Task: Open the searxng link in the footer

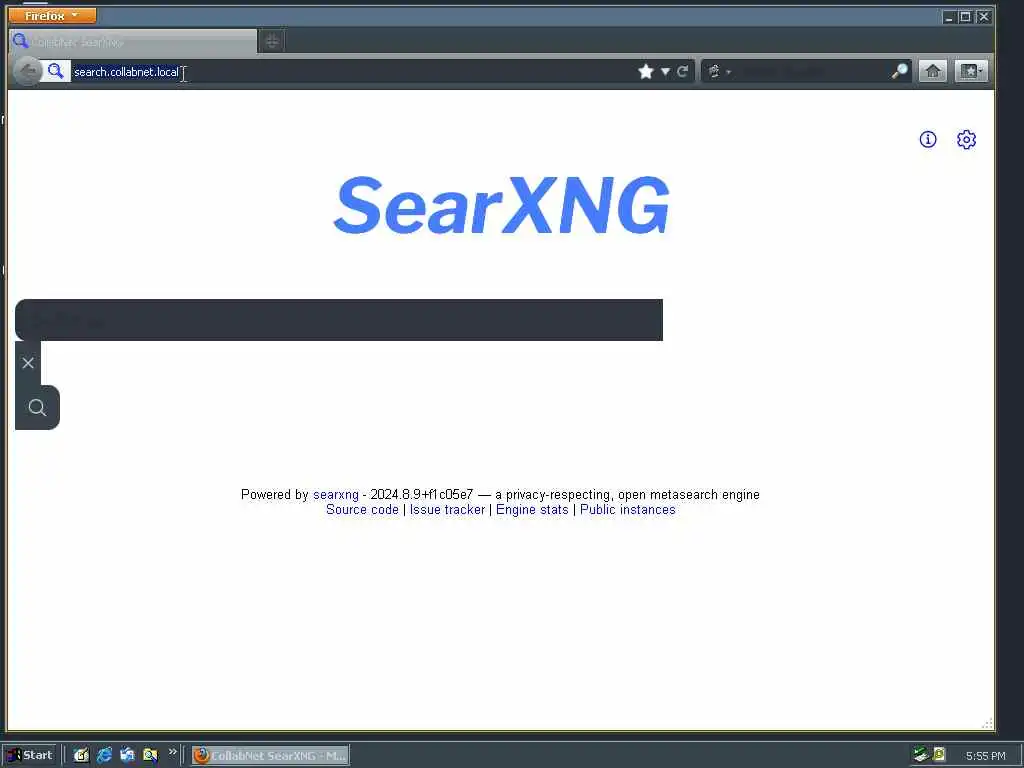Action: (336, 494)
